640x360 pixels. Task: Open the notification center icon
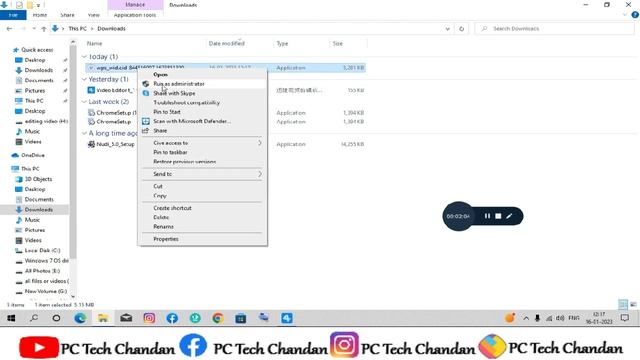[624, 318]
